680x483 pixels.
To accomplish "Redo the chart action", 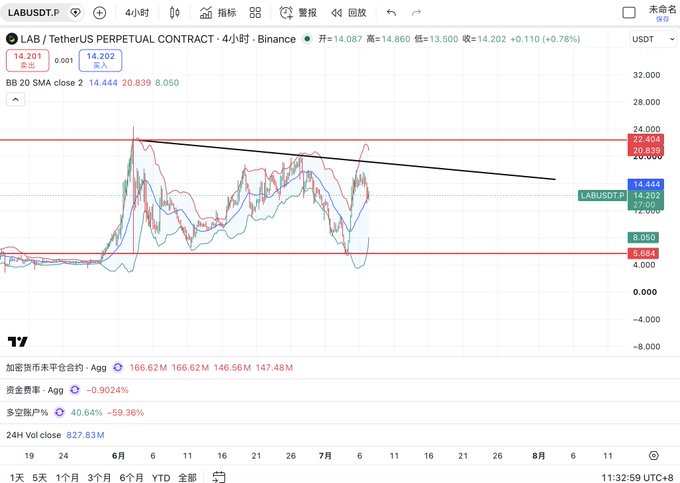I will click(x=416, y=13).
